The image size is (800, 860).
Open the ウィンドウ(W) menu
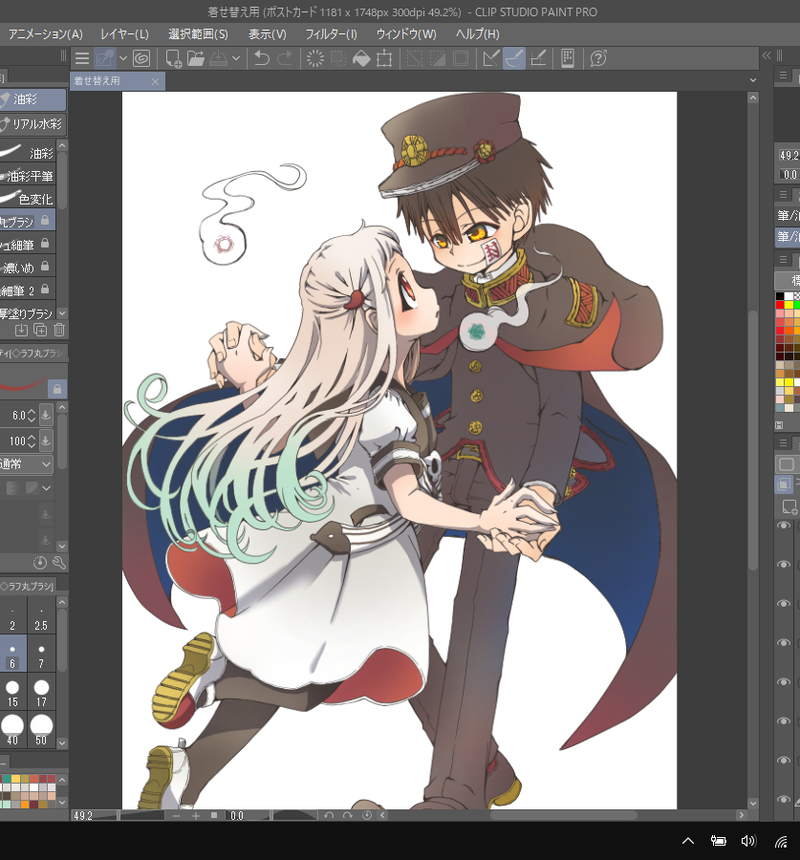(x=406, y=35)
